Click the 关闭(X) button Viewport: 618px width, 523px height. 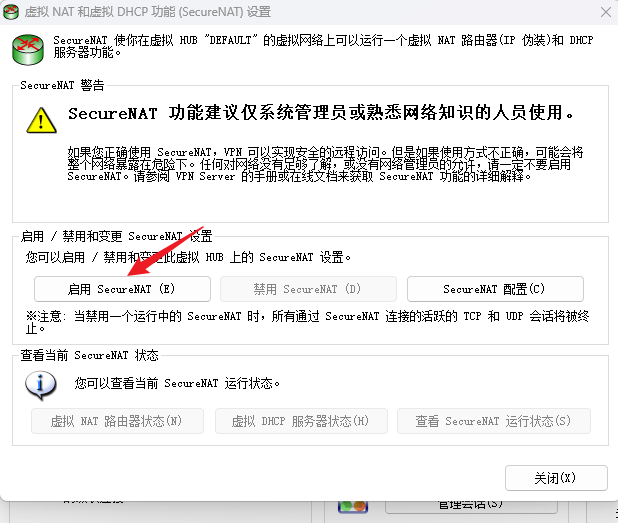coord(556,478)
